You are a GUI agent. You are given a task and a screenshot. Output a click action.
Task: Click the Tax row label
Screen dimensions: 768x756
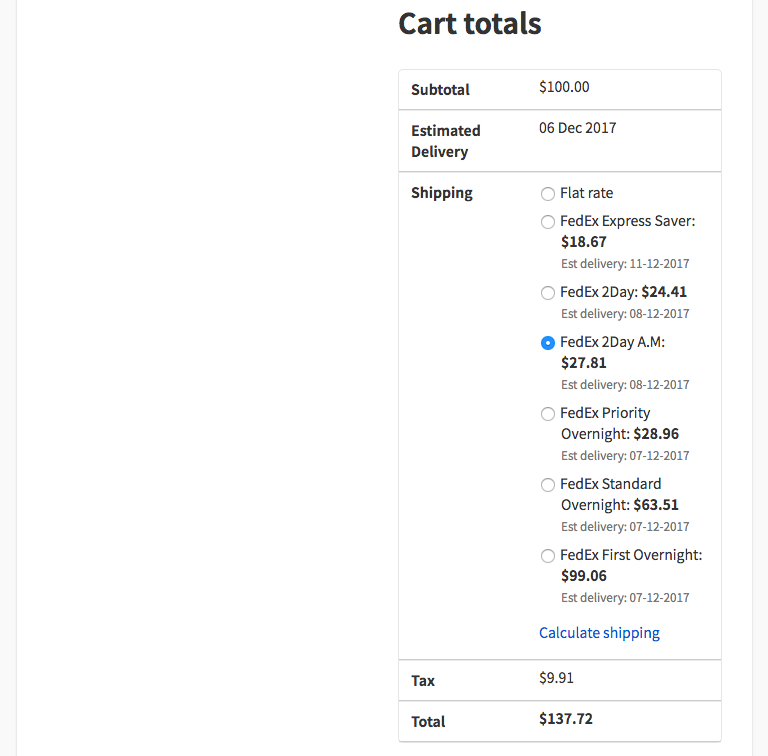click(423, 681)
